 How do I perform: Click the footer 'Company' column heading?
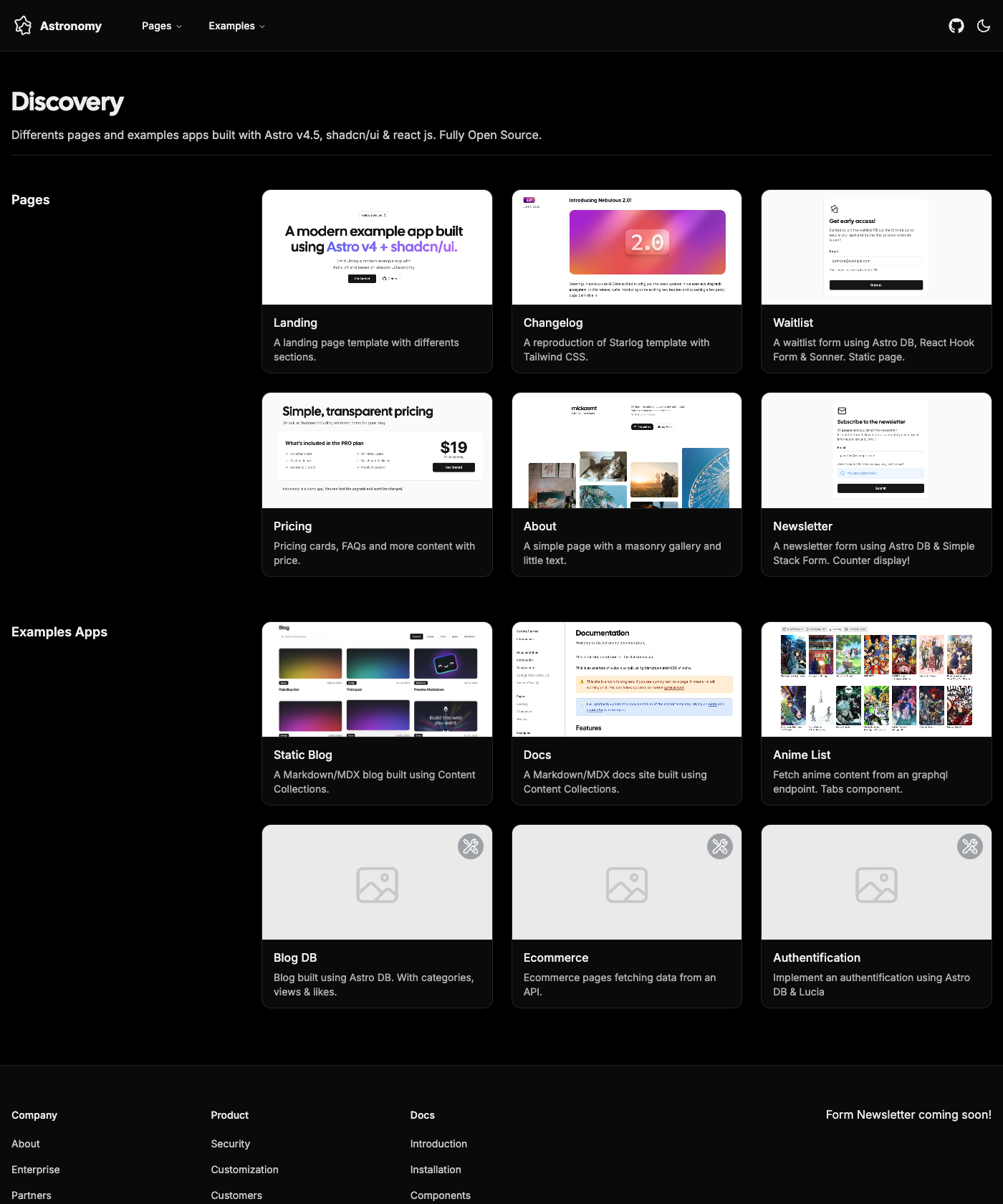[34, 1115]
